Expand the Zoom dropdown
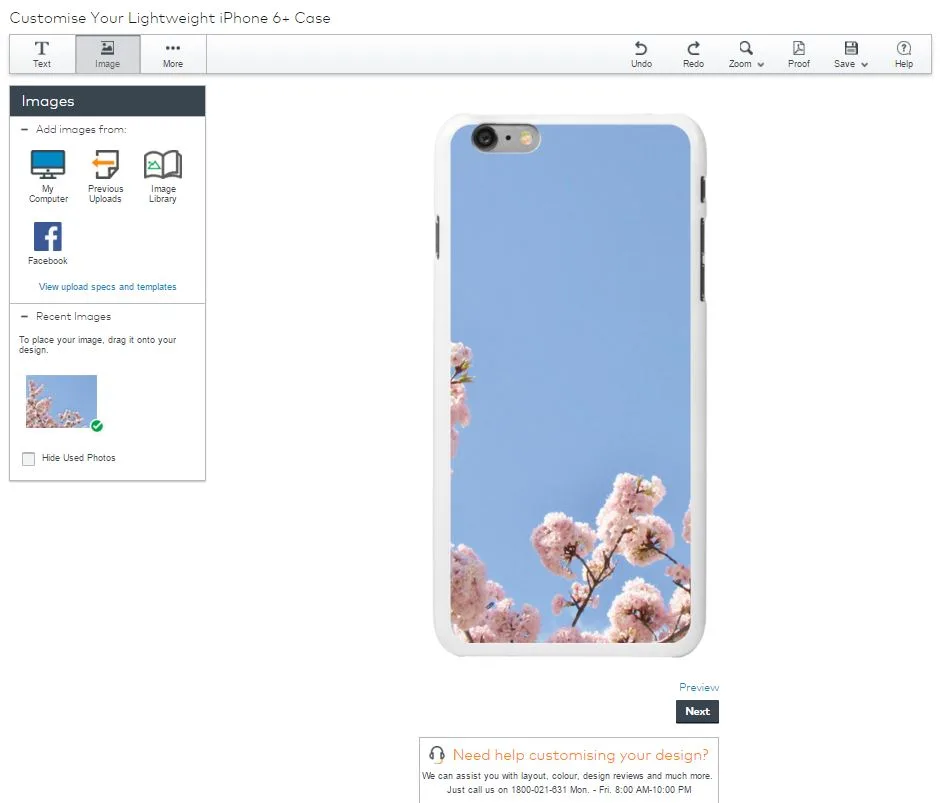 coord(746,54)
